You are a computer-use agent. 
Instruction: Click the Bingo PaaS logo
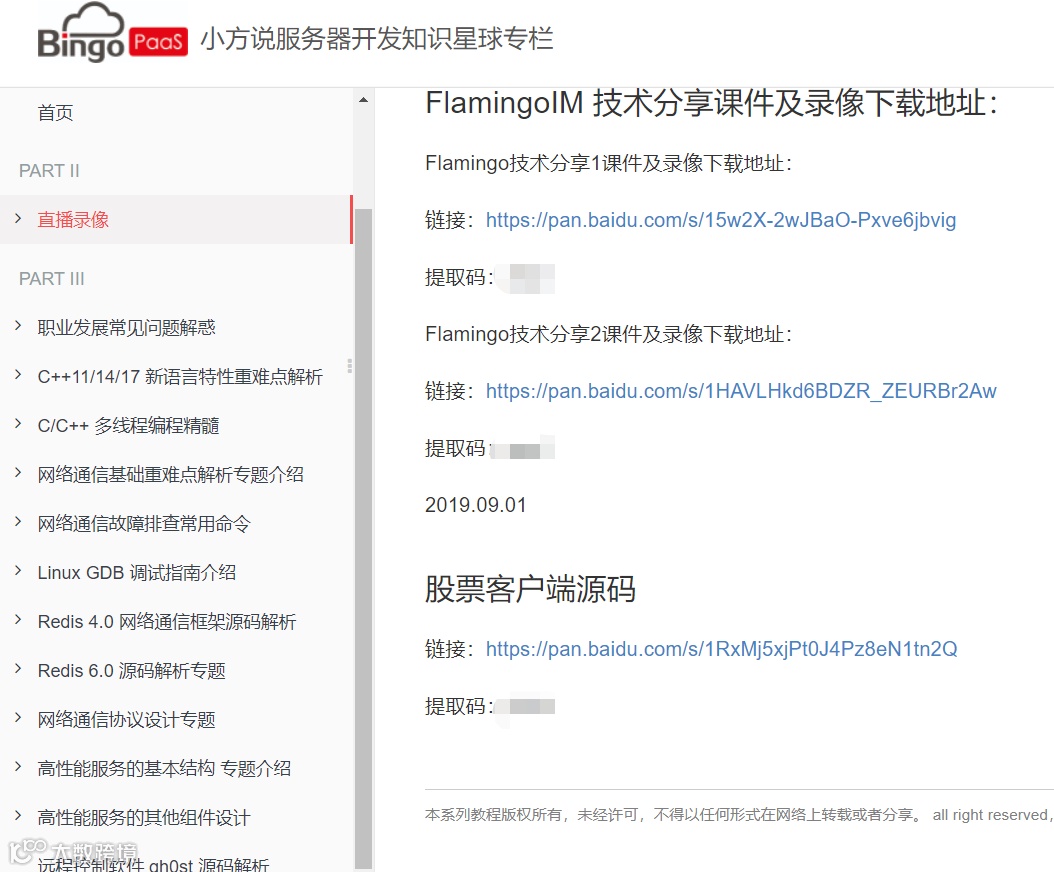[x=112, y=34]
